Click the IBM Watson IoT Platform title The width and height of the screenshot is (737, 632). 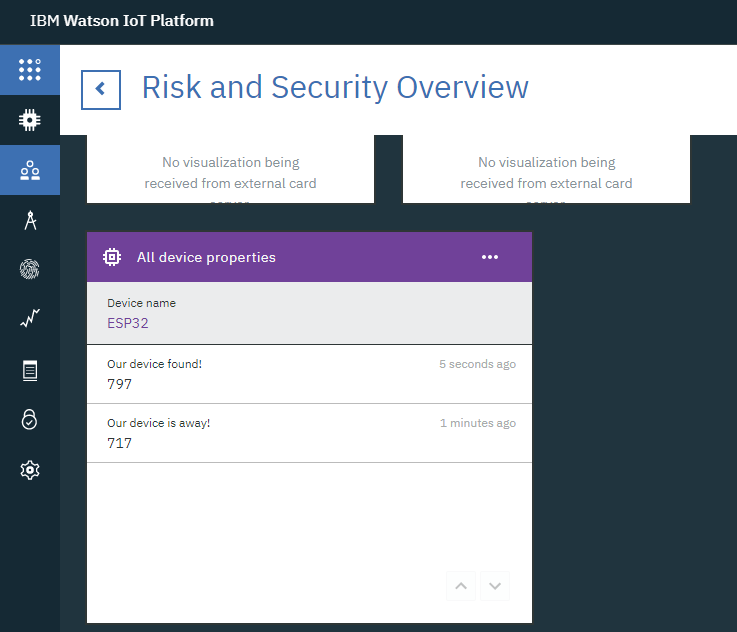click(122, 21)
